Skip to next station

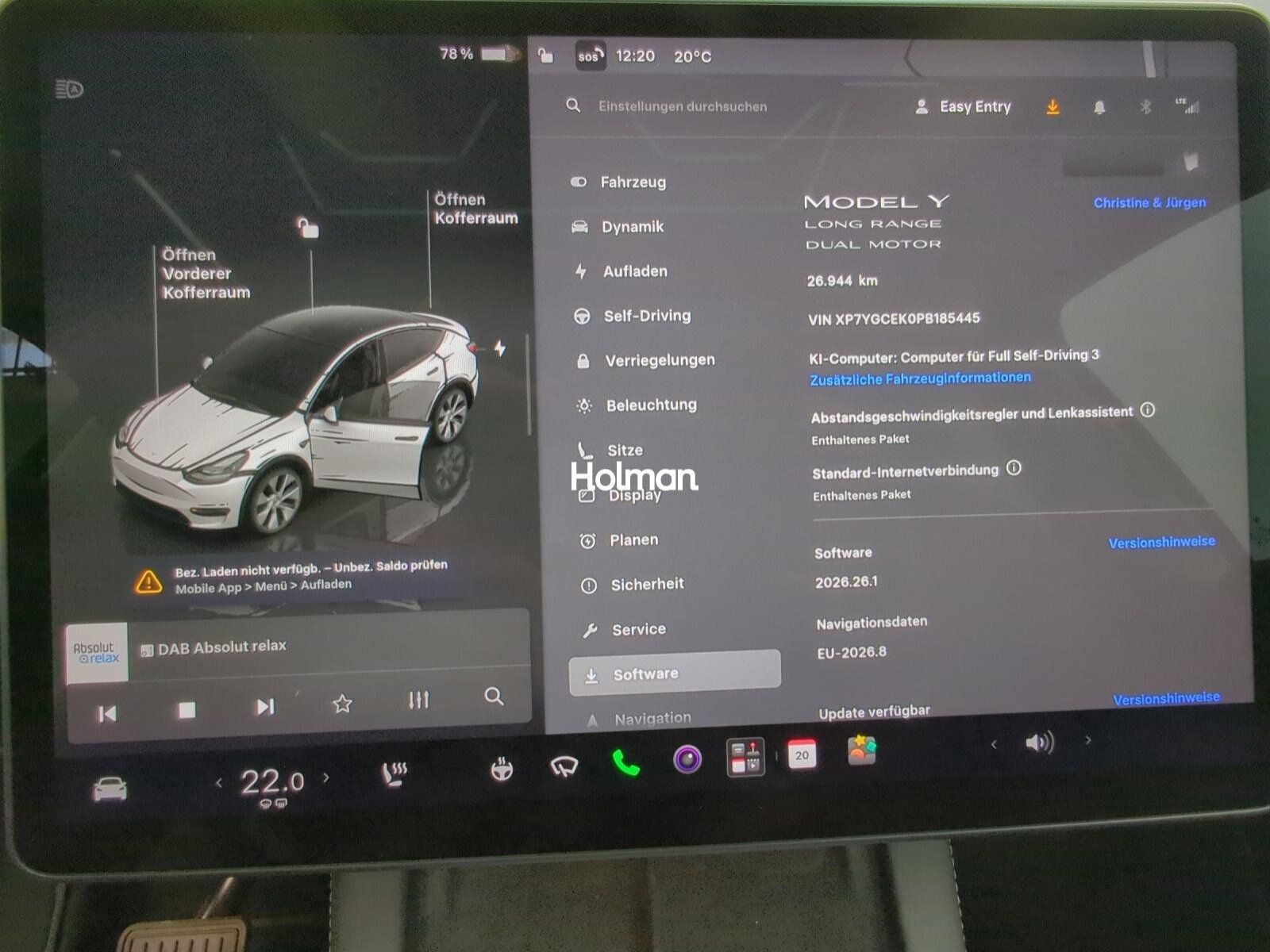click(265, 706)
